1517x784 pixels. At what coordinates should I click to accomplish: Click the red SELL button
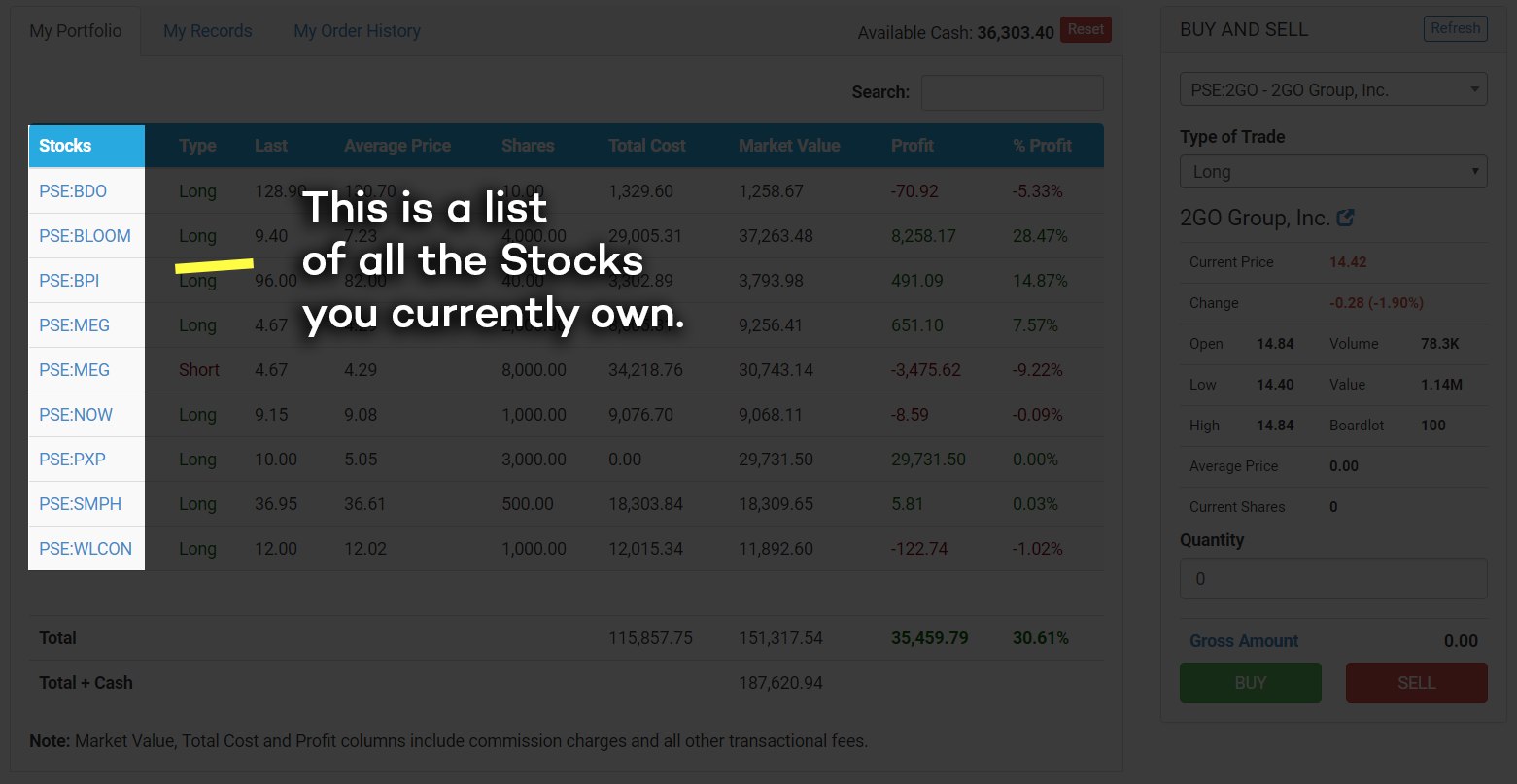1416,683
